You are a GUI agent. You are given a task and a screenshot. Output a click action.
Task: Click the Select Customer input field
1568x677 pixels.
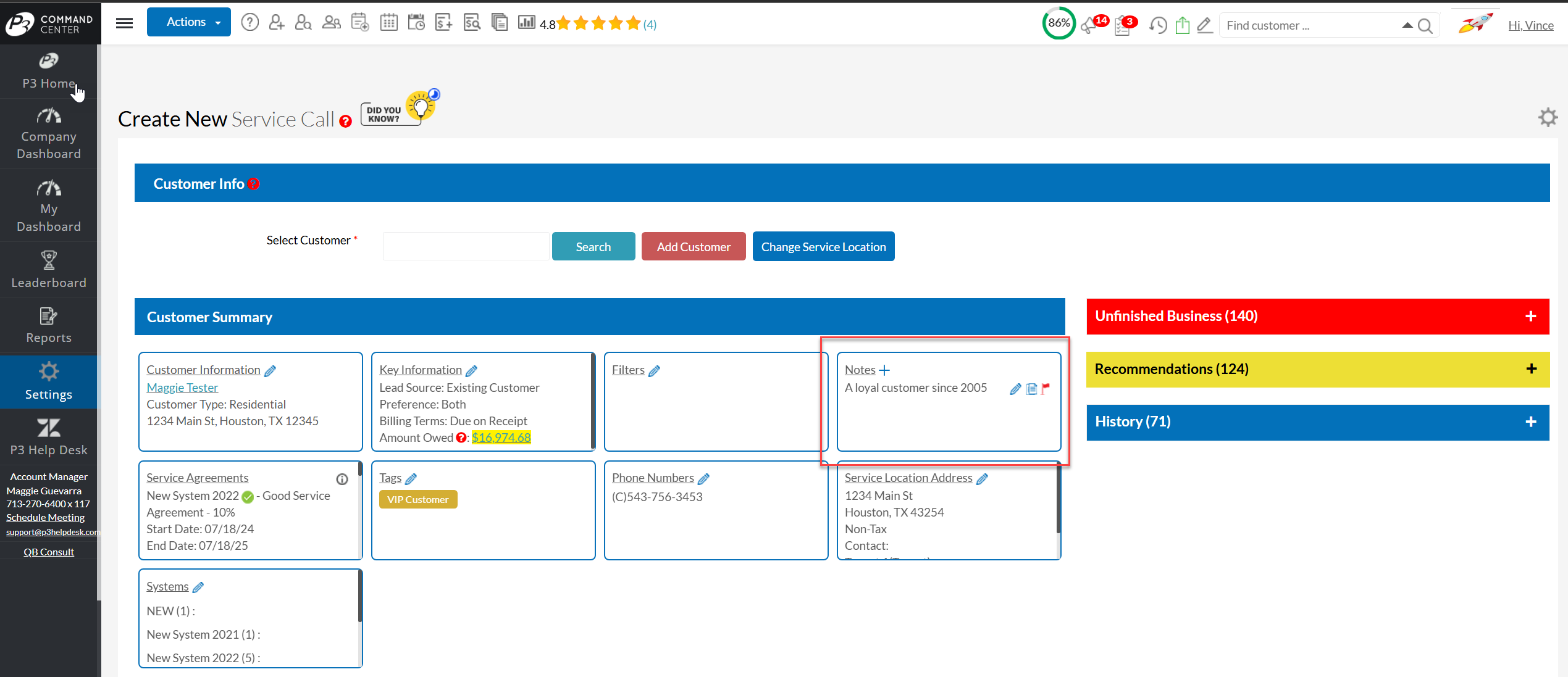tap(466, 247)
